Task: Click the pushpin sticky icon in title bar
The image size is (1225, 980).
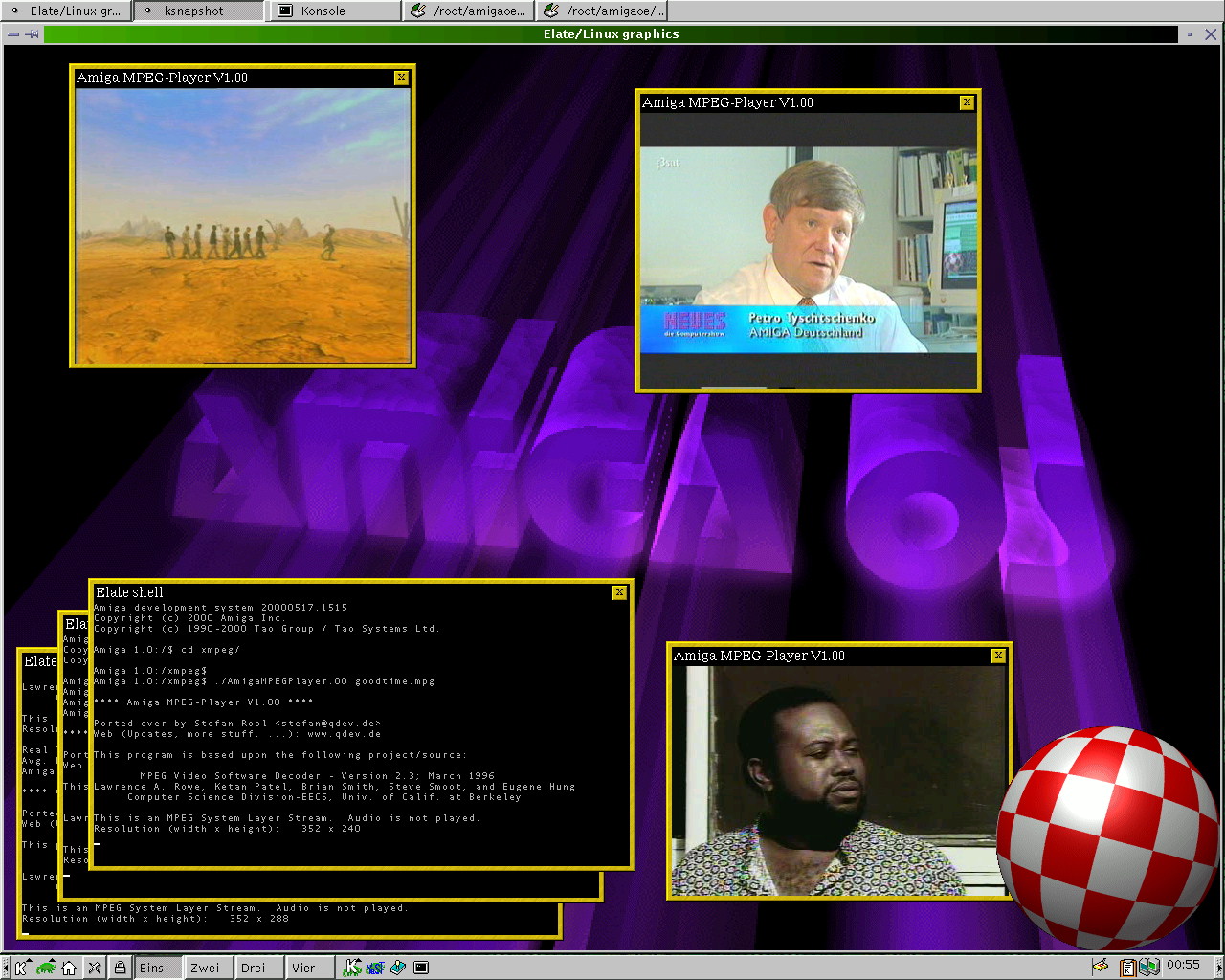Action: 32,33
